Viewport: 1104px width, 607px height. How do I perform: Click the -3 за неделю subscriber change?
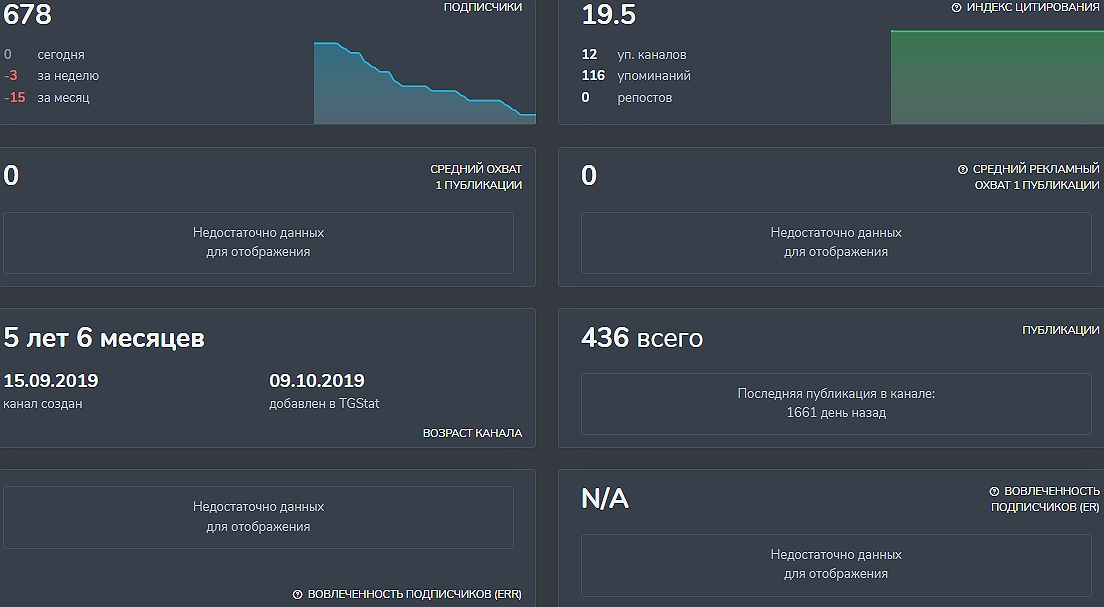[x=51, y=76]
